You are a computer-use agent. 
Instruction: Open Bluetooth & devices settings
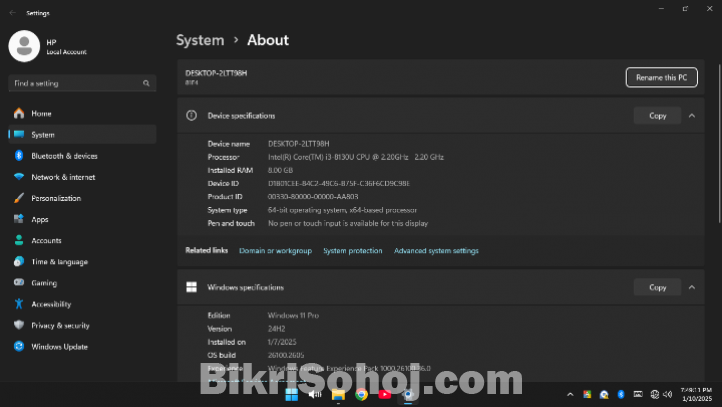click(82, 156)
